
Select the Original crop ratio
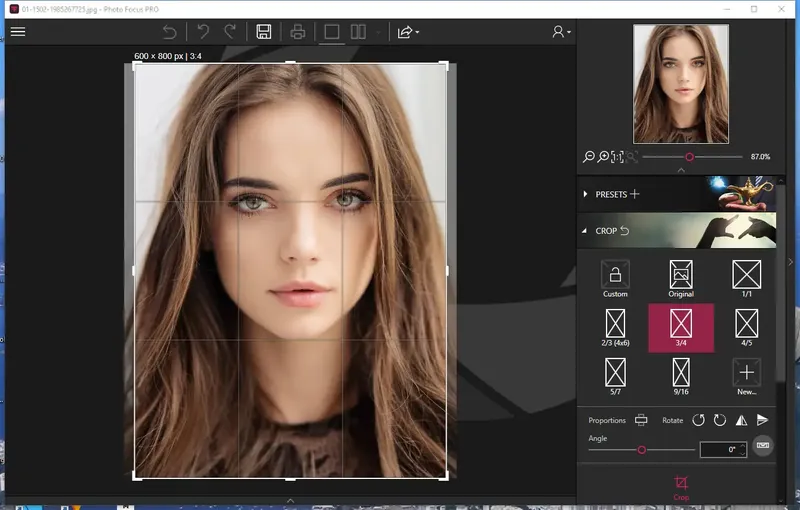pos(681,279)
